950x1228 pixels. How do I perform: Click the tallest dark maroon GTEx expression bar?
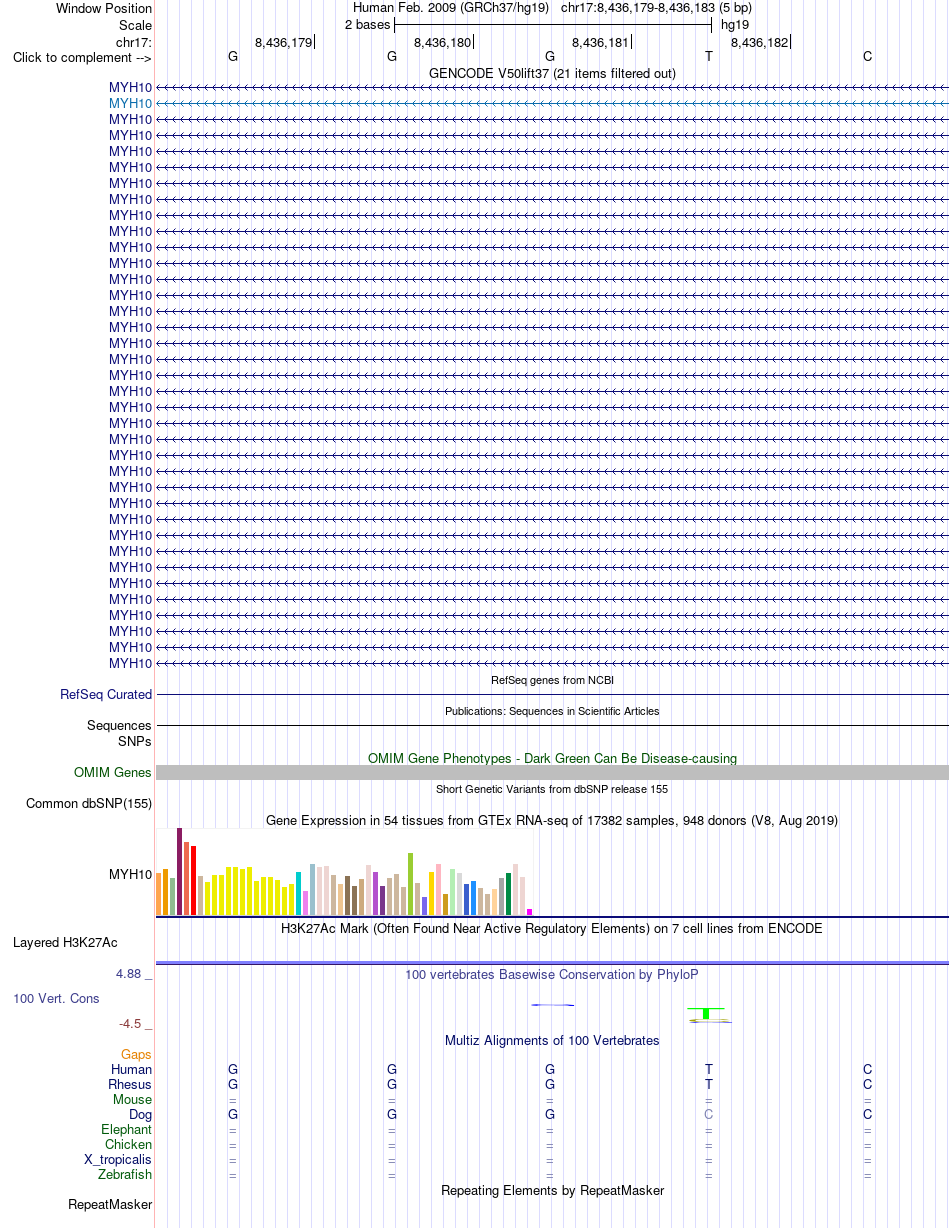[x=179, y=871]
